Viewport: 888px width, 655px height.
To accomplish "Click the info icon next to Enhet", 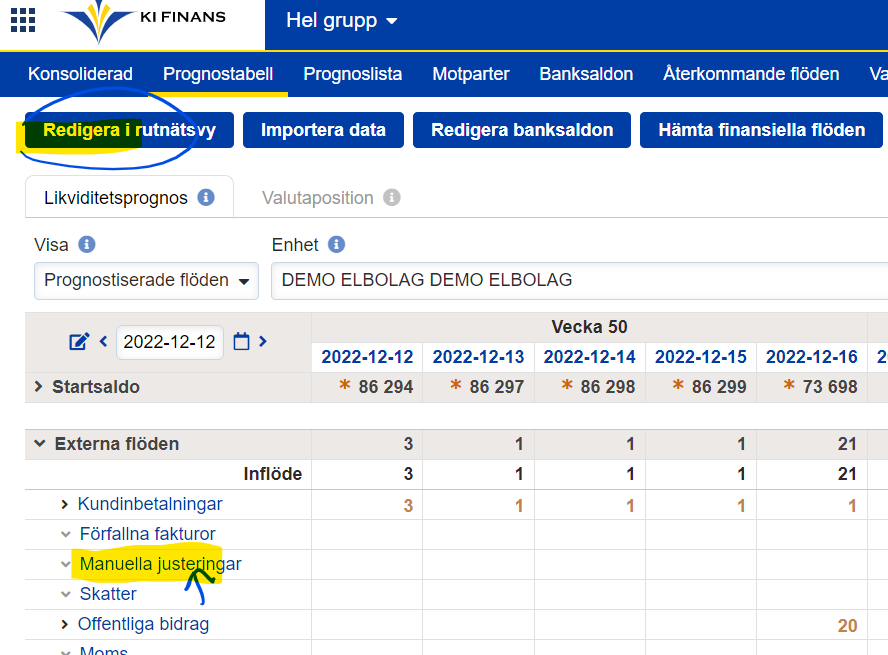I will point(336,245).
